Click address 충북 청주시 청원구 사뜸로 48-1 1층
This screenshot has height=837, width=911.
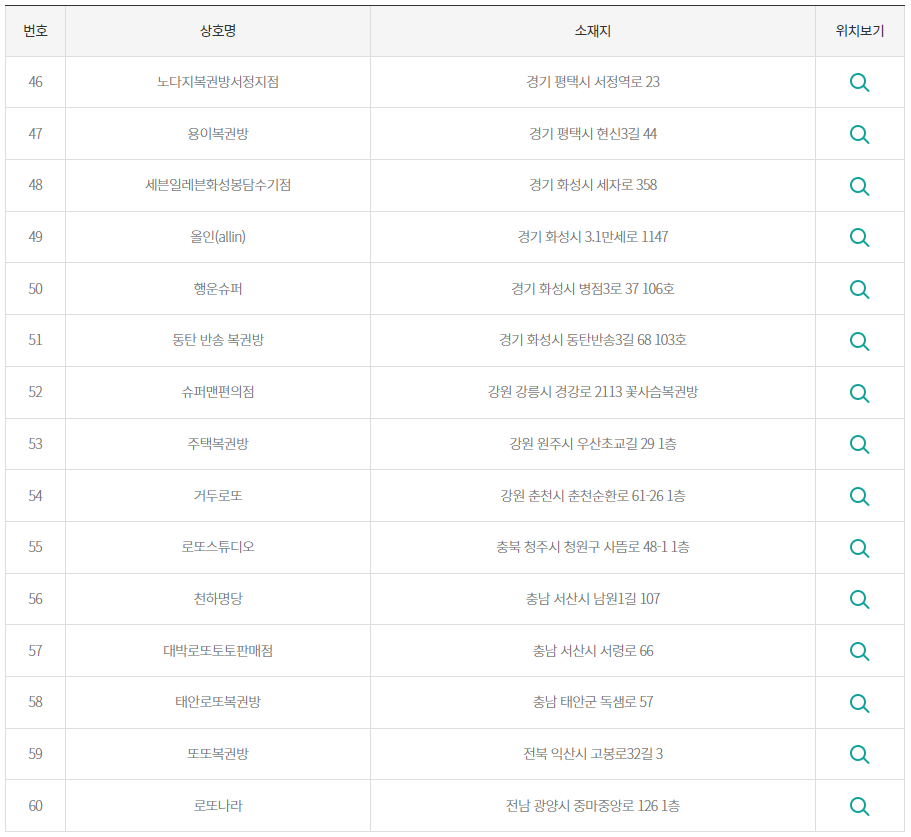[593, 547]
